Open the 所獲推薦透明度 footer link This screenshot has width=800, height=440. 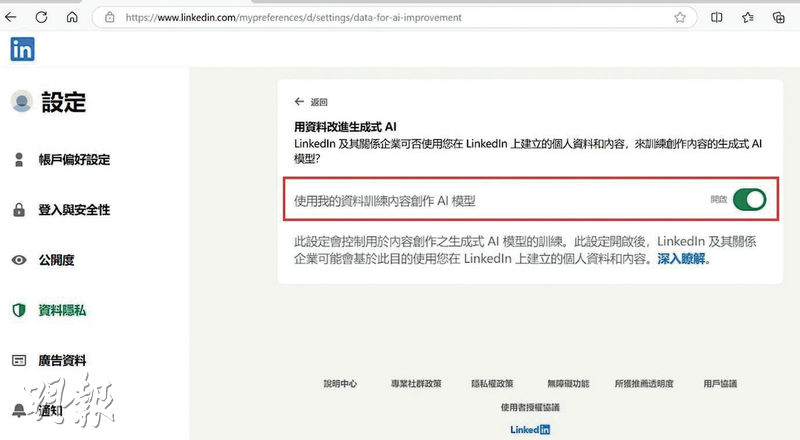[x=644, y=383]
